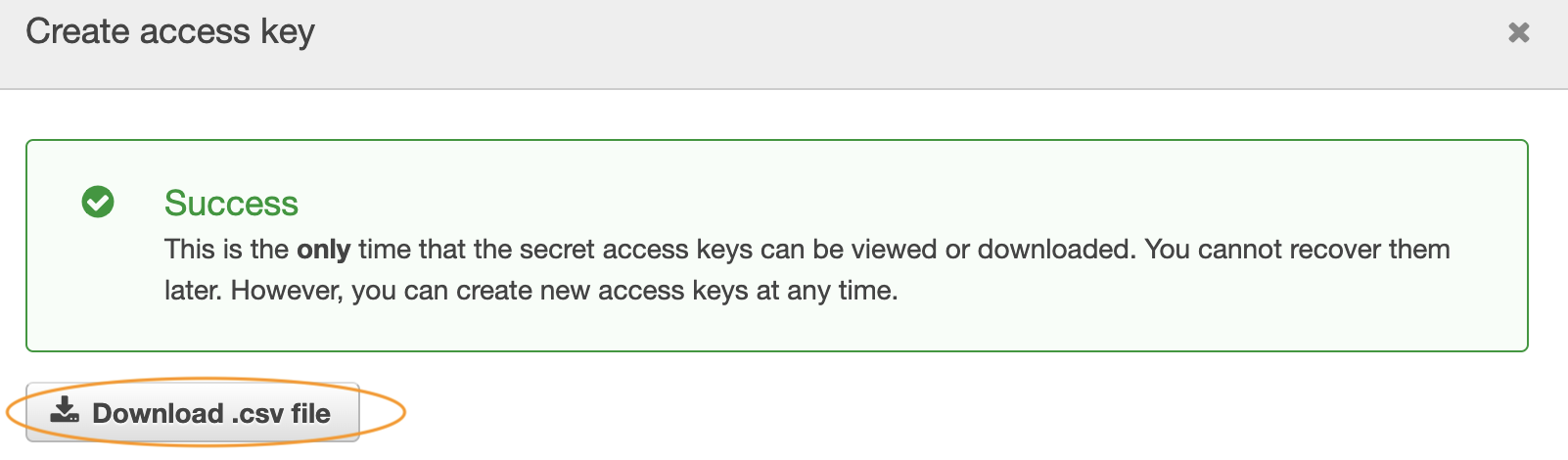Screen dimensions: 1568x460
Task: Click the phrase This is the
Action: click(226, 250)
